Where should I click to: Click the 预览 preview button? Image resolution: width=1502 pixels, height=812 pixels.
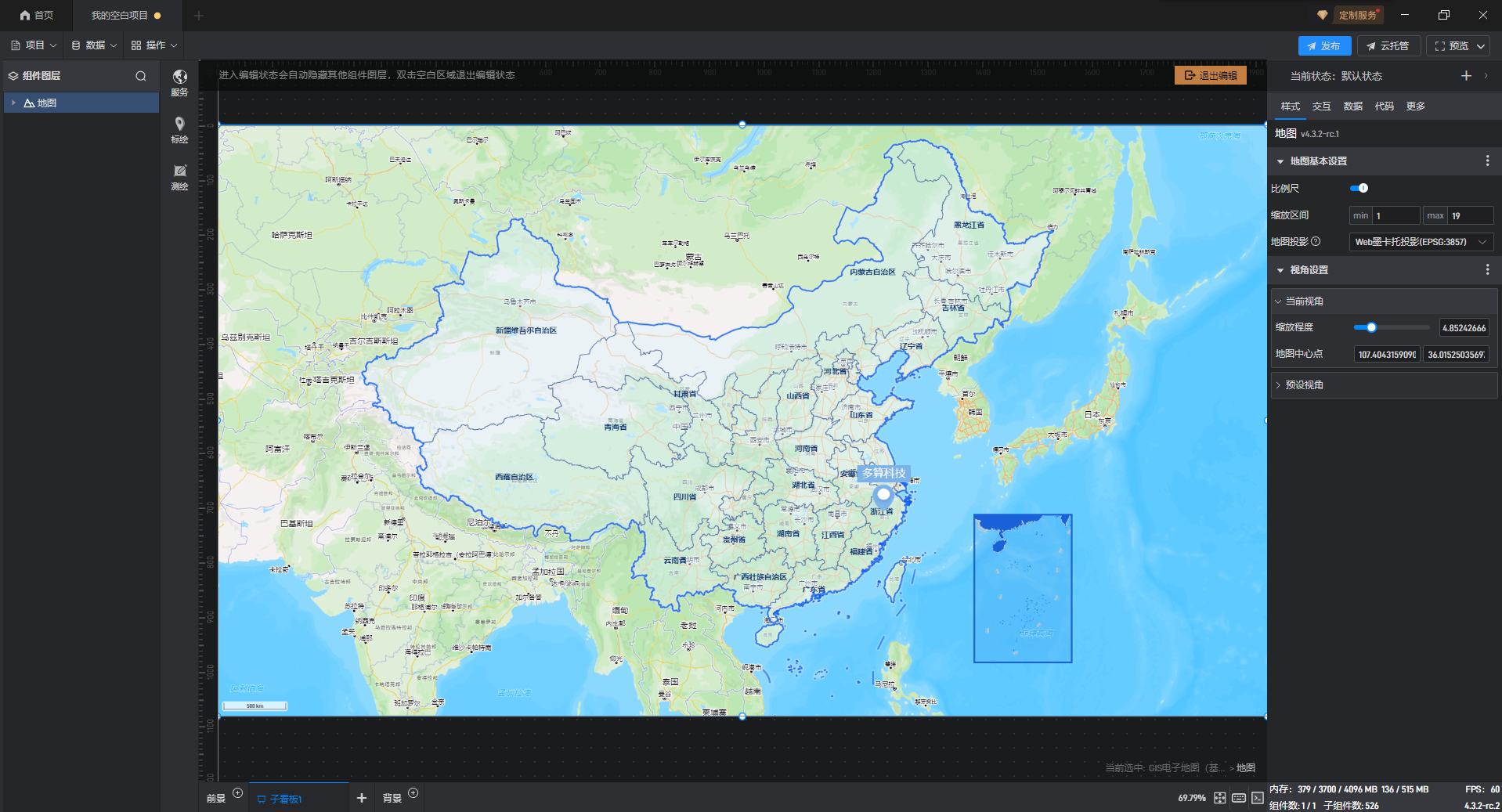point(1451,46)
